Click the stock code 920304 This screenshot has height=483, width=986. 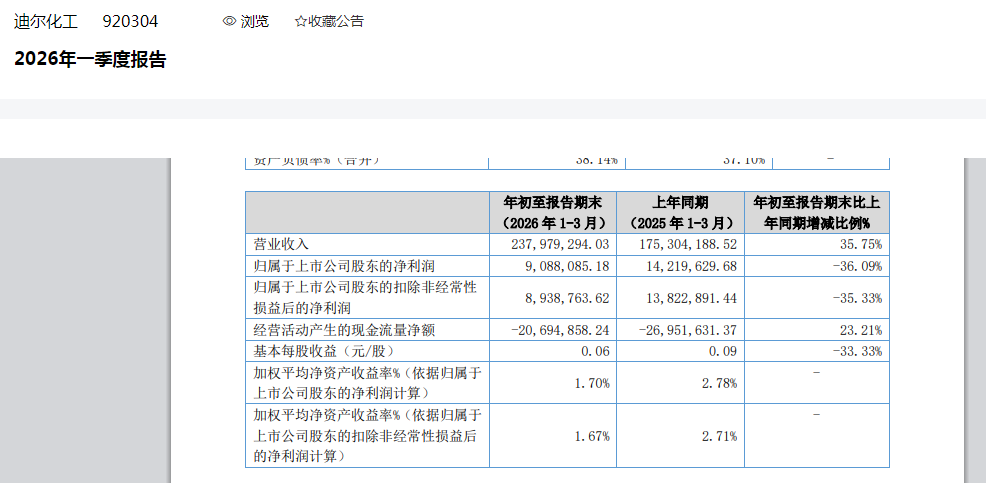click(x=130, y=21)
